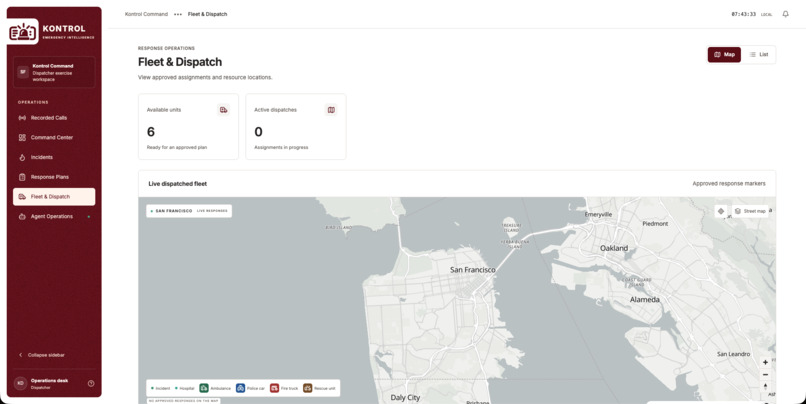
Task: Click Kontrol Command breadcrumb link
Action: click(x=146, y=14)
